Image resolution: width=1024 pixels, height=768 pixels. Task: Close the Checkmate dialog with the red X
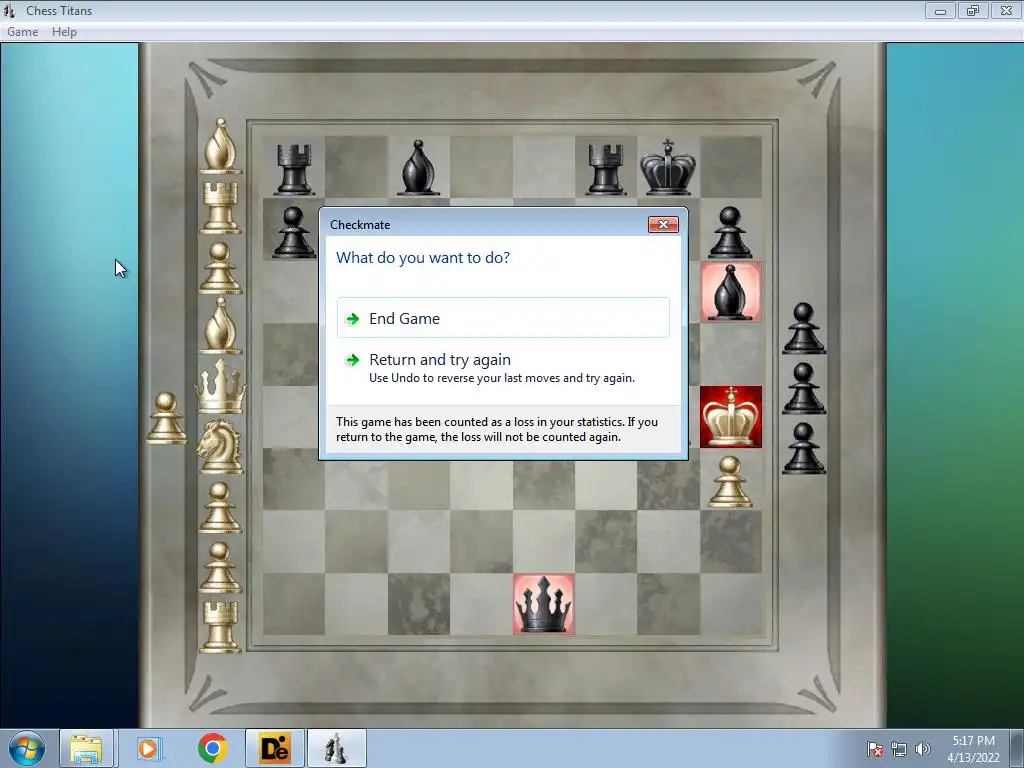pyautogui.click(x=663, y=225)
